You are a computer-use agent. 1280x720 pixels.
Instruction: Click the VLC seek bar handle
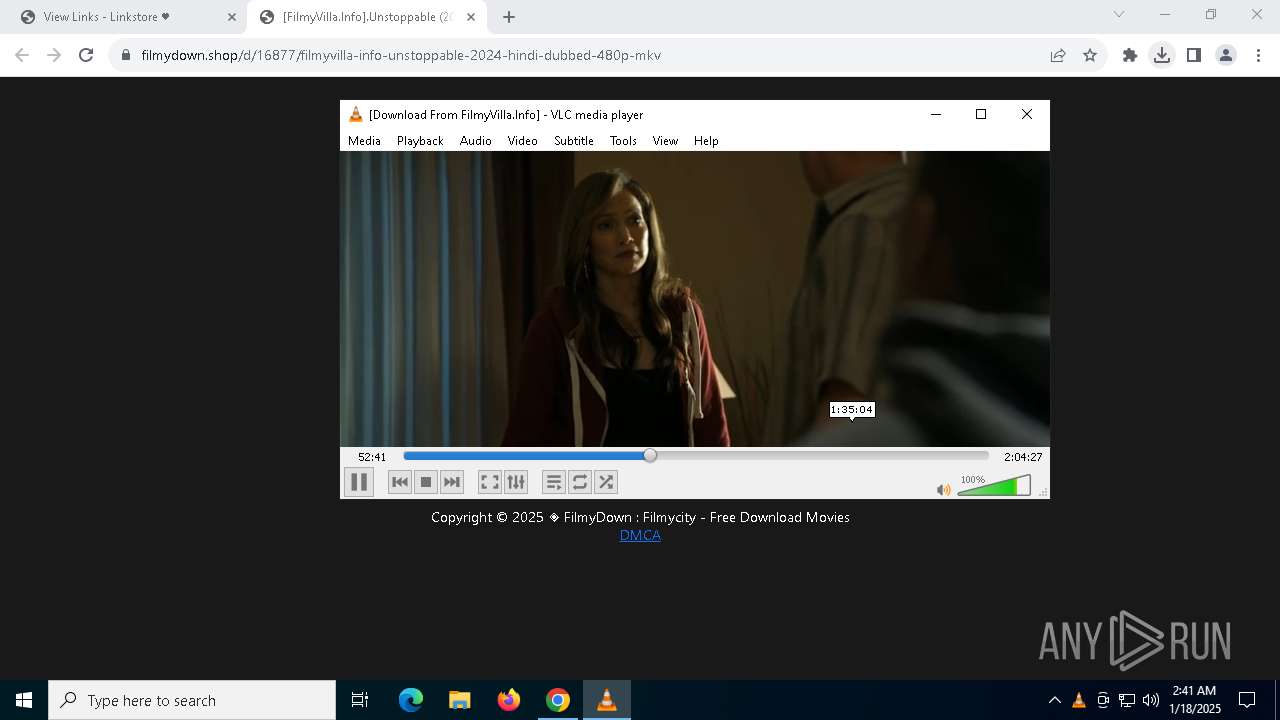[650, 456]
